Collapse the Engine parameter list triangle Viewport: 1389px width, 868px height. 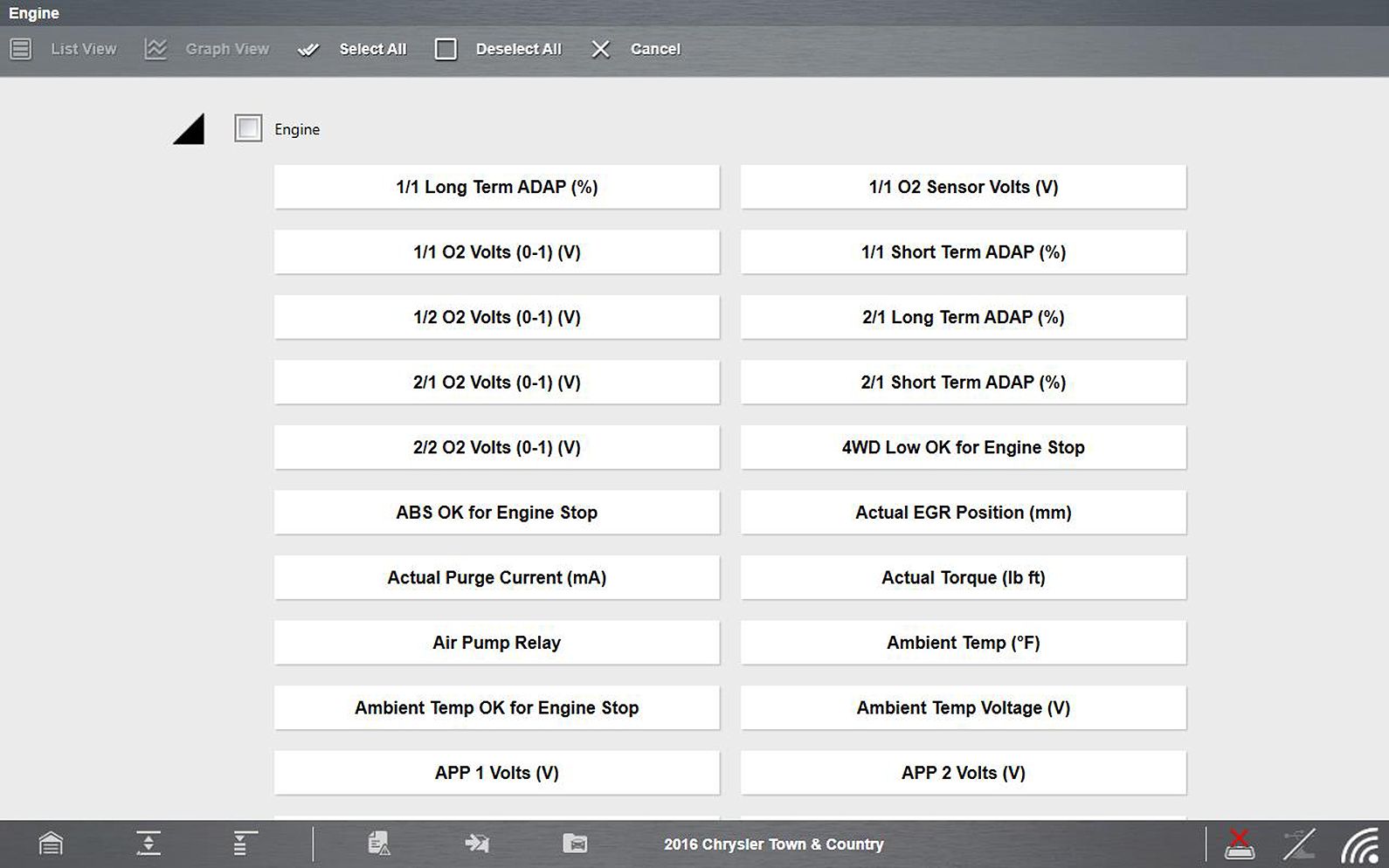pyautogui.click(x=190, y=129)
